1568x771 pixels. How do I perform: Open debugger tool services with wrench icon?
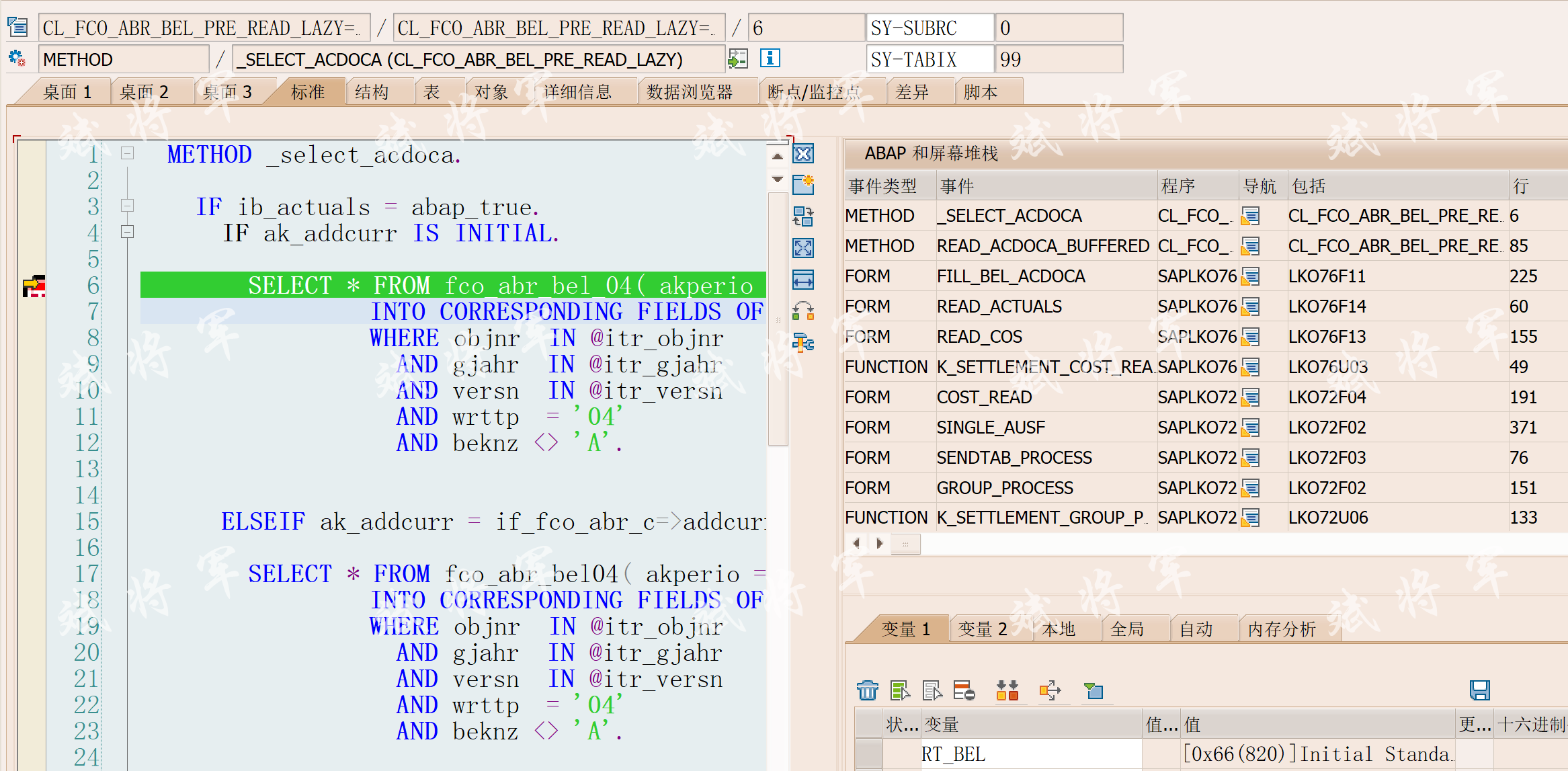(804, 344)
